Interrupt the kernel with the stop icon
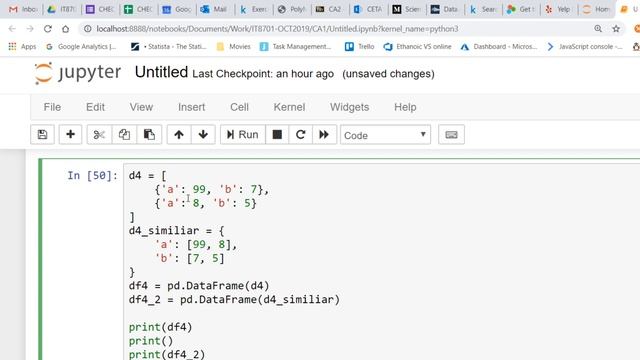 277,135
